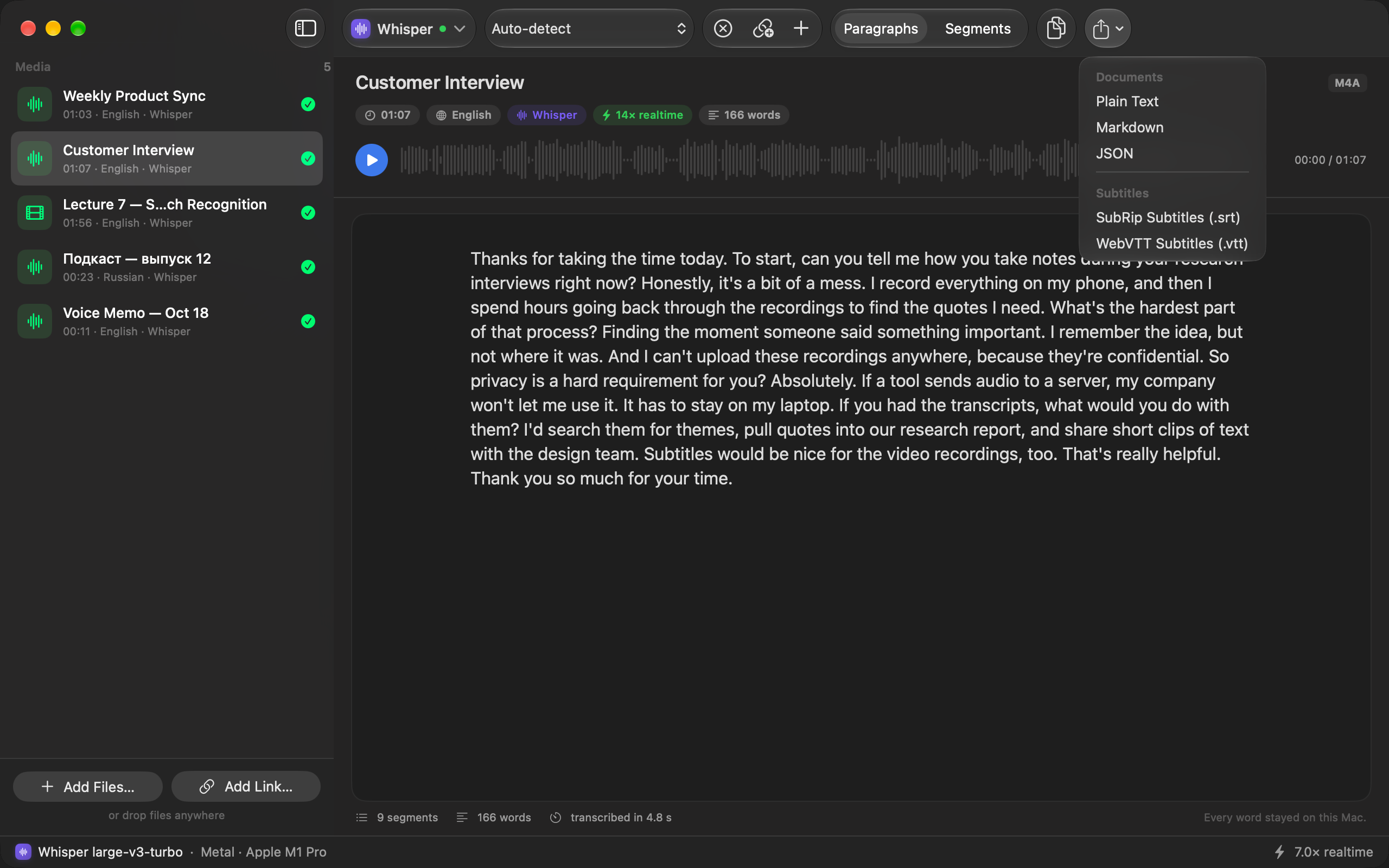
Task: Select Lecture 7 Recognition media item
Action: [x=167, y=213]
